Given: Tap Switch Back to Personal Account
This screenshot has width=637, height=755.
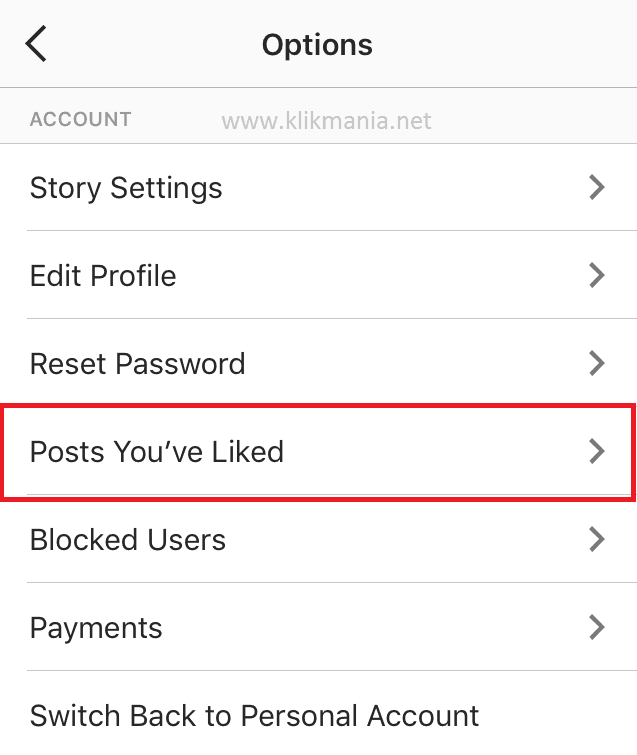Looking at the screenshot, I should click(255, 716).
